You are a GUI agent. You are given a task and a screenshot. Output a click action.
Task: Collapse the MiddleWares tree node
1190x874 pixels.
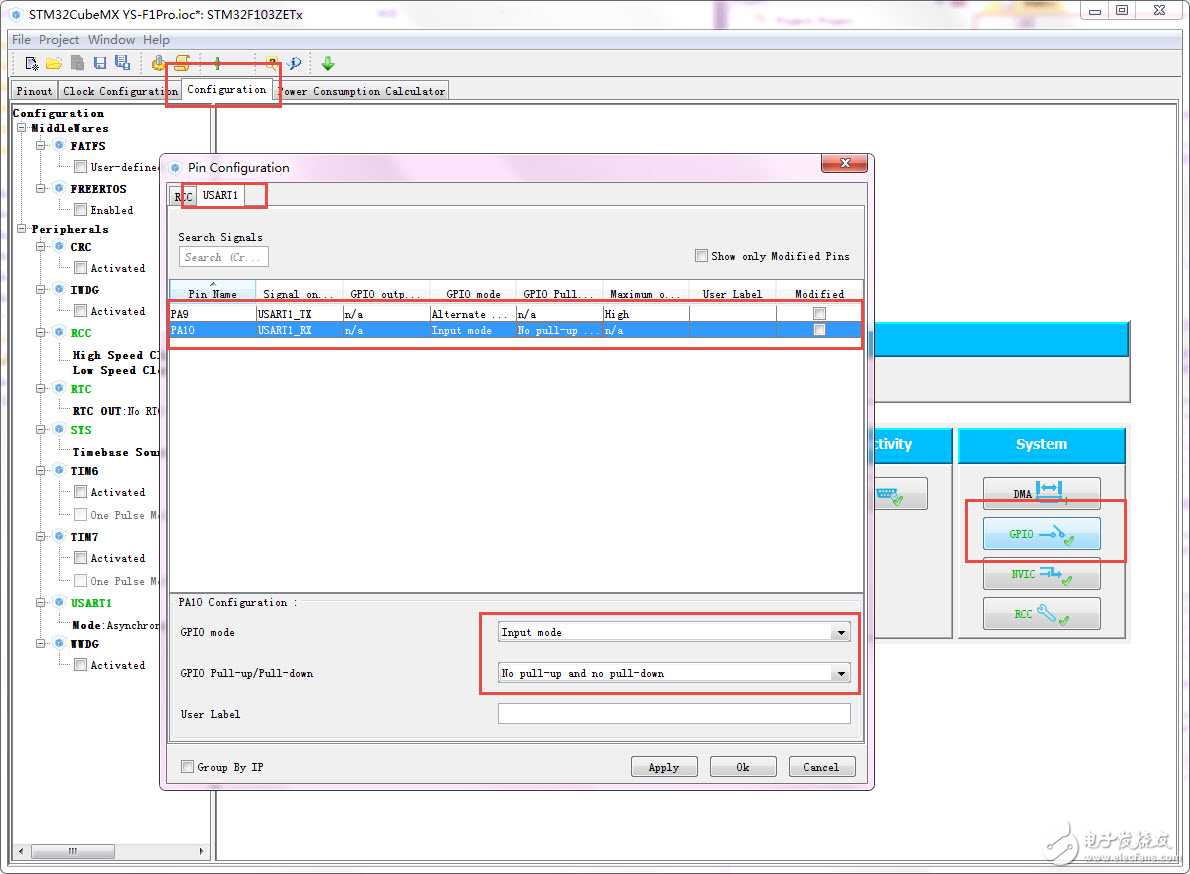(22, 127)
